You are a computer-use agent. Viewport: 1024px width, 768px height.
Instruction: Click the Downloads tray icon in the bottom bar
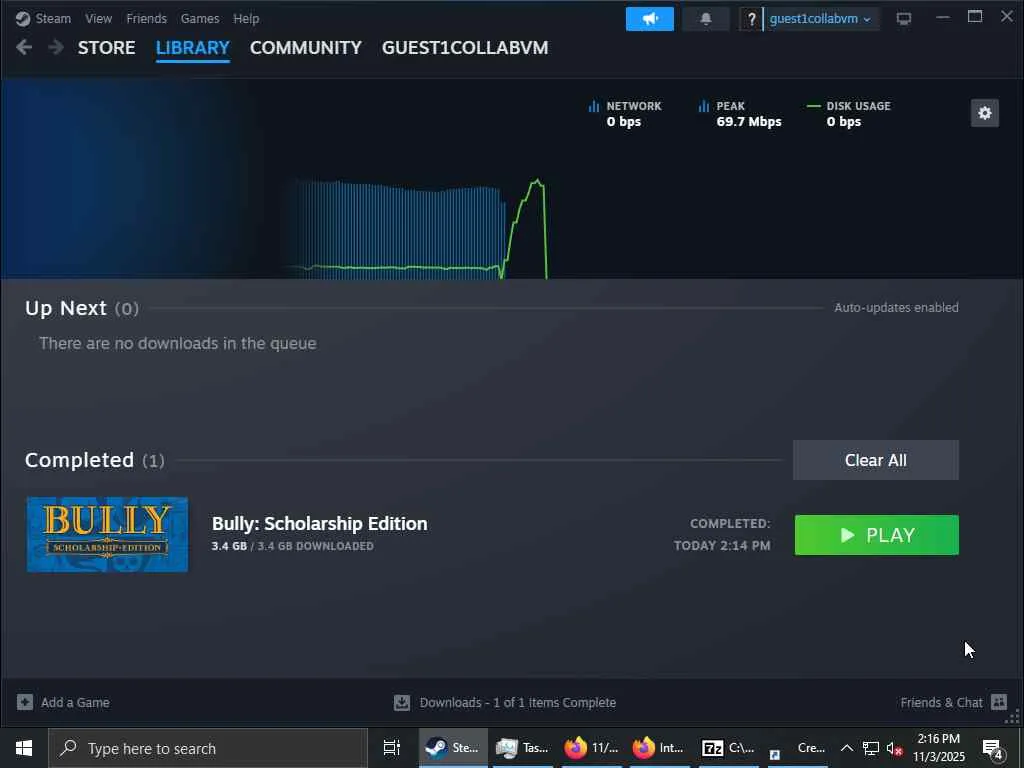(402, 702)
